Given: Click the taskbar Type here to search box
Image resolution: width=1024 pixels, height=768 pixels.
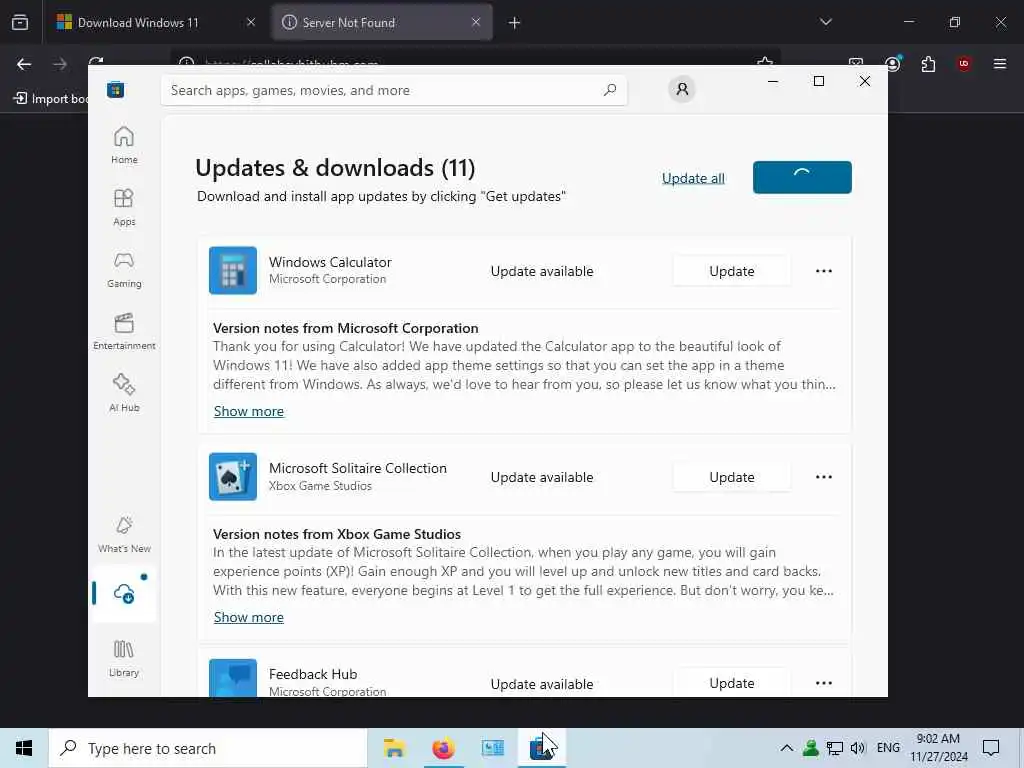Looking at the screenshot, I should tap(208, 748).
